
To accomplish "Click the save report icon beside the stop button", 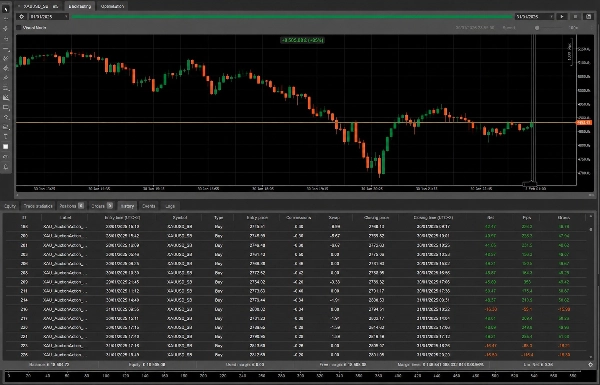I will tap(589, 16).
